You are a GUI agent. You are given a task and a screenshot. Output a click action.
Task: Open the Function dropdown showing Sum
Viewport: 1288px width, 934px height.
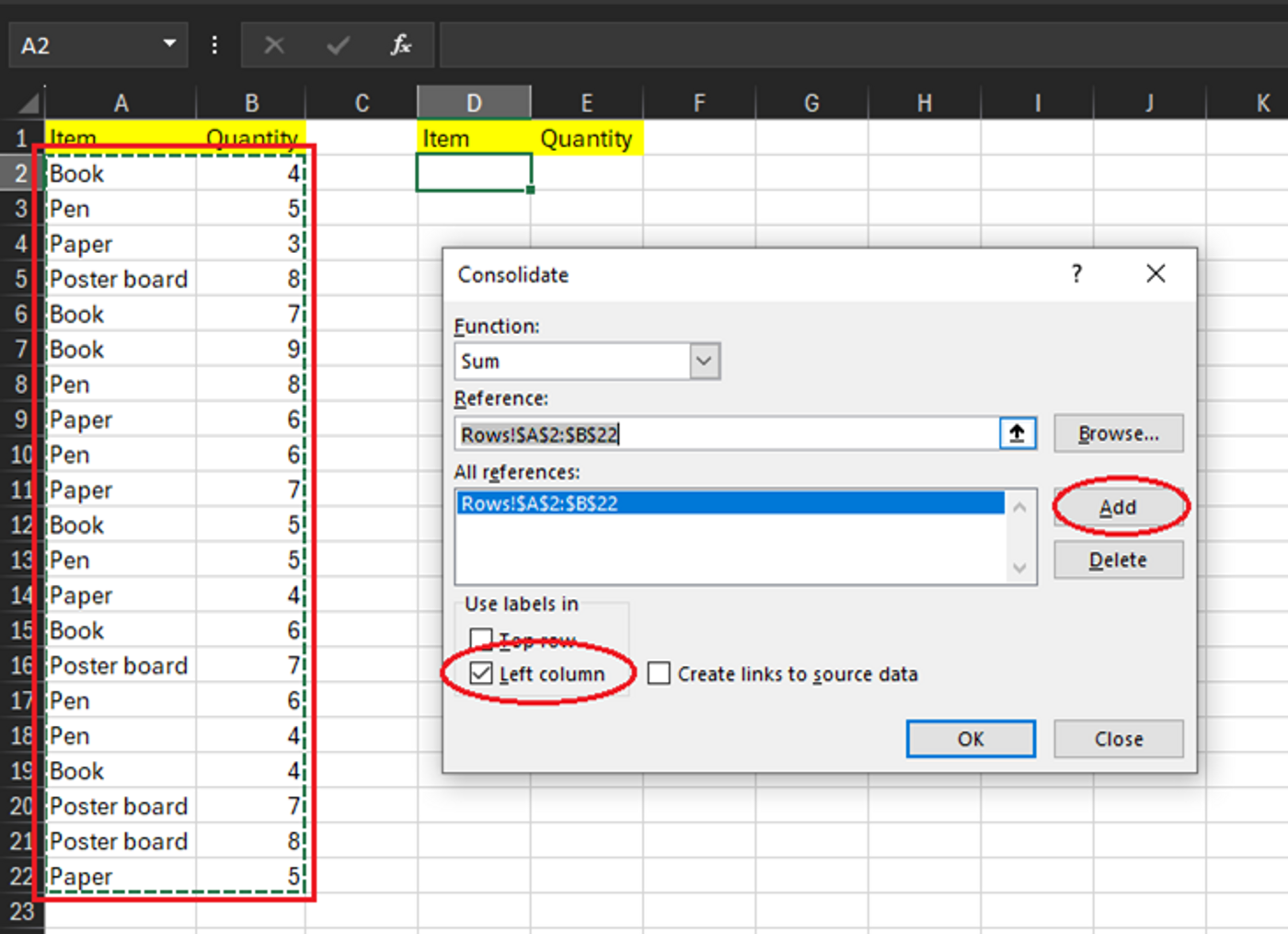pos(704,361)
